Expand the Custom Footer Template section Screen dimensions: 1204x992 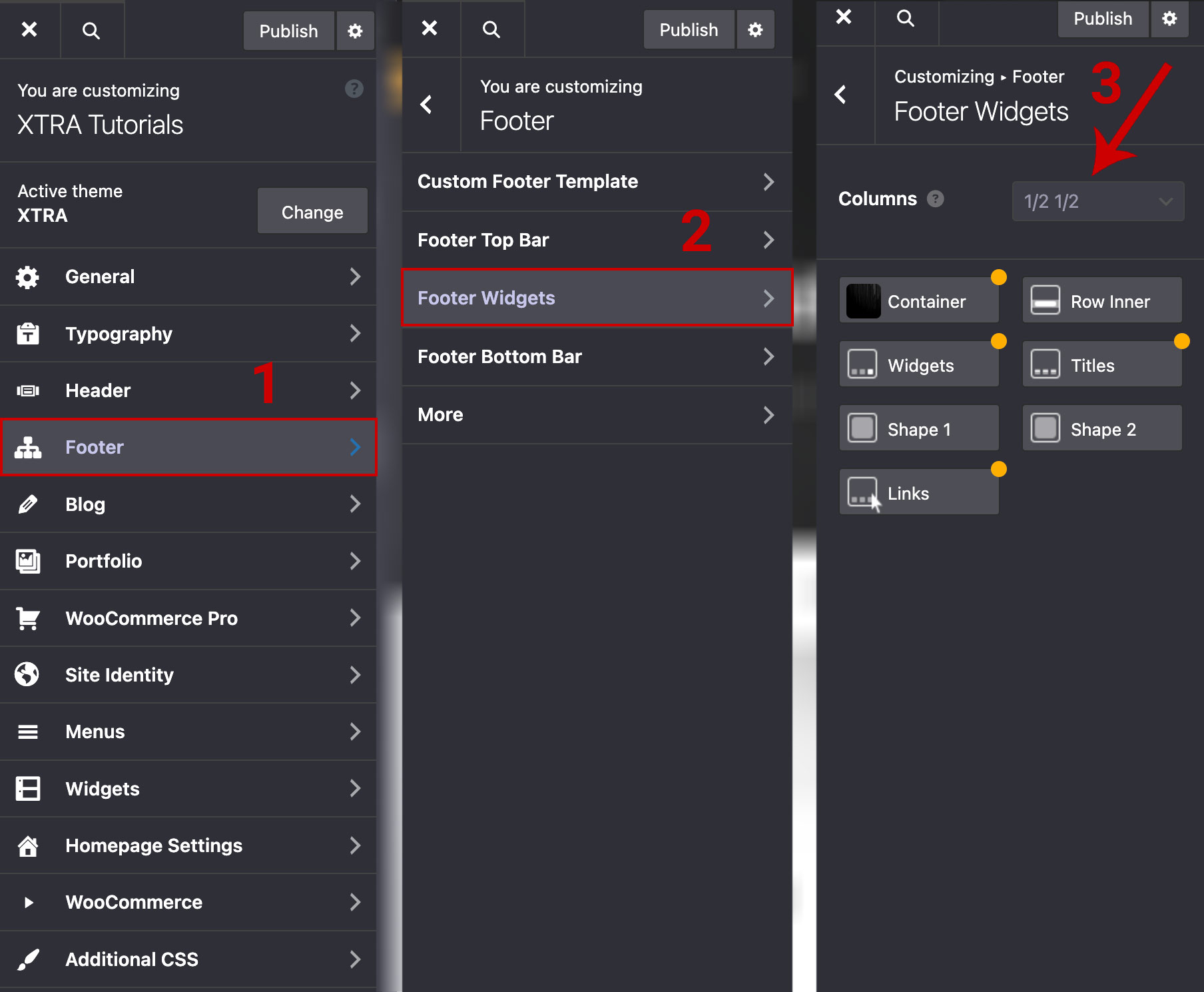point(596,182)
